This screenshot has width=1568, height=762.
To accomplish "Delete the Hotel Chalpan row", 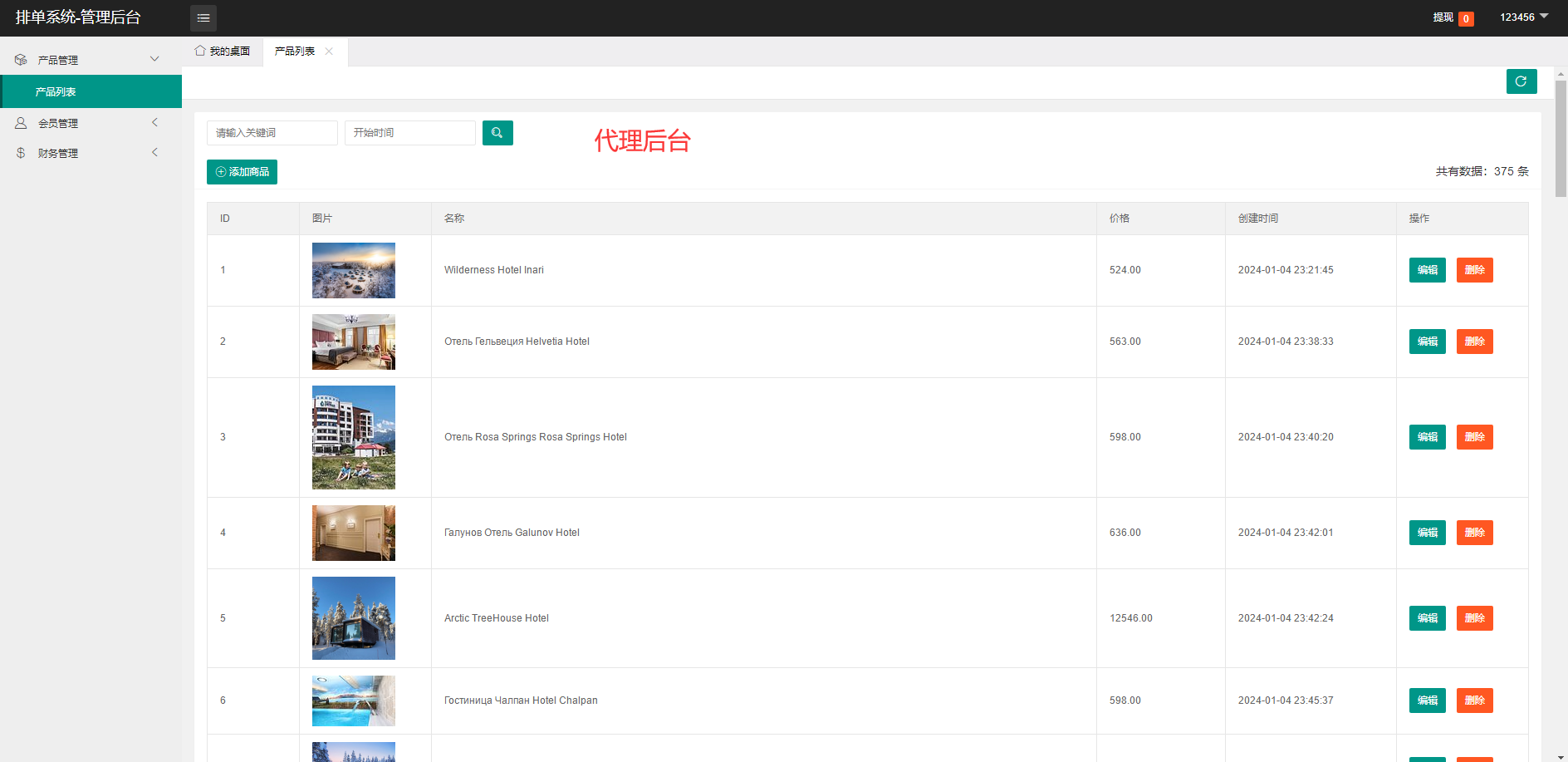I will click(1475, 701).
